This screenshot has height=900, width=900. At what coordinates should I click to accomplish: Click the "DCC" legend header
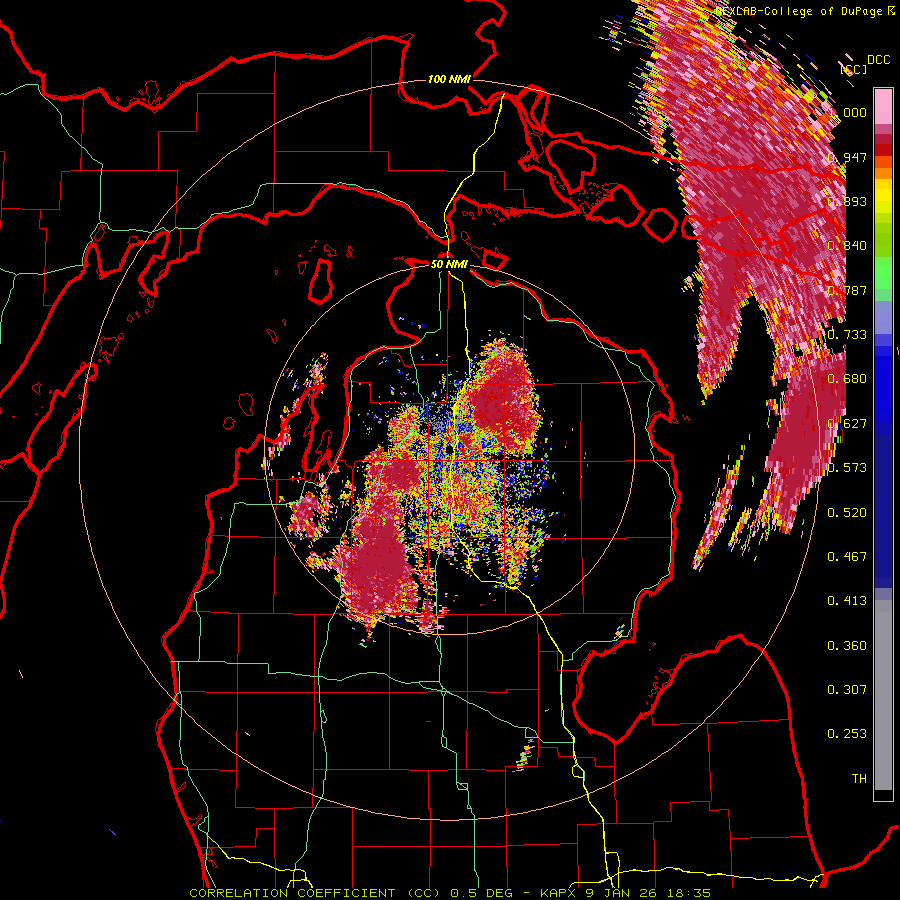878,60
